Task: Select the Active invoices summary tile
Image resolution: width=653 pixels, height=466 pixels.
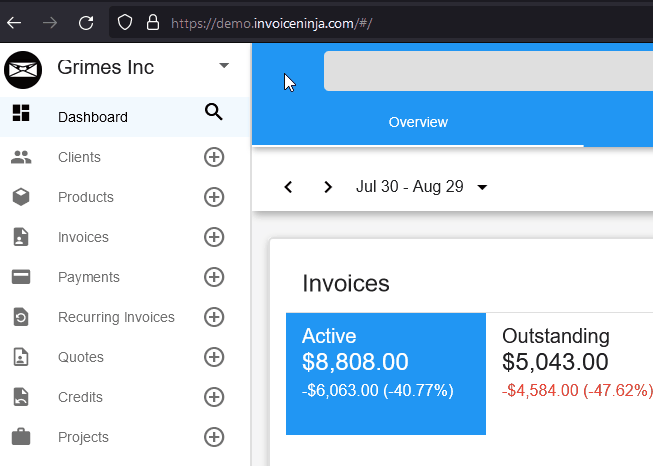Action: 386,374
